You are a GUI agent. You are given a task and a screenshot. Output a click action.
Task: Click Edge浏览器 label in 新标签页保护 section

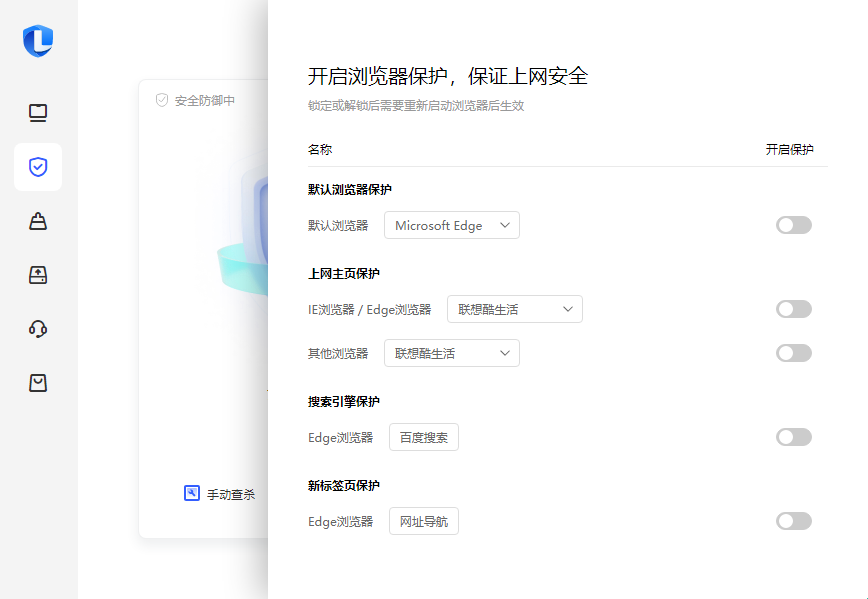pyautogui.click(x=340, y=521)
